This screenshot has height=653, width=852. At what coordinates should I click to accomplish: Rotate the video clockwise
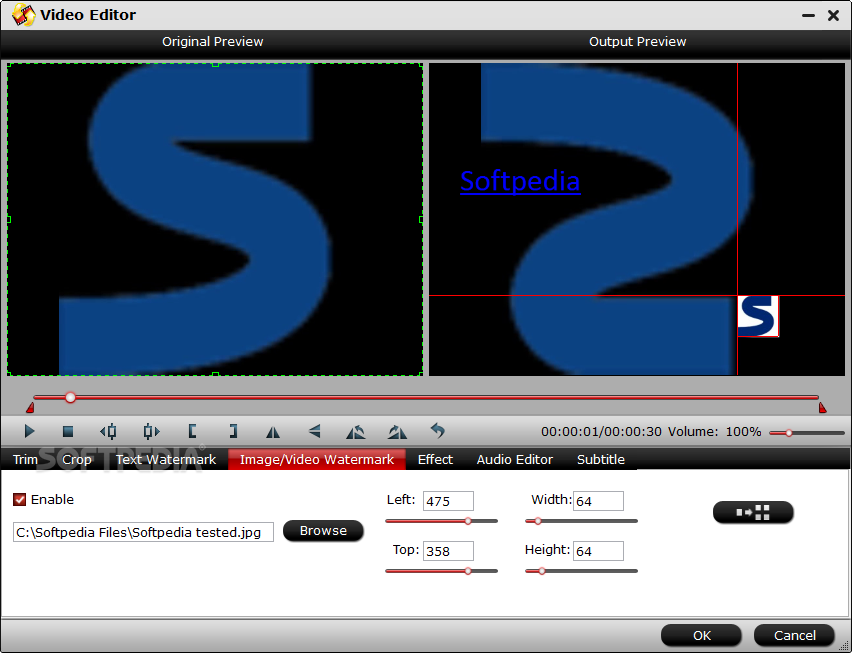point(397,432)
